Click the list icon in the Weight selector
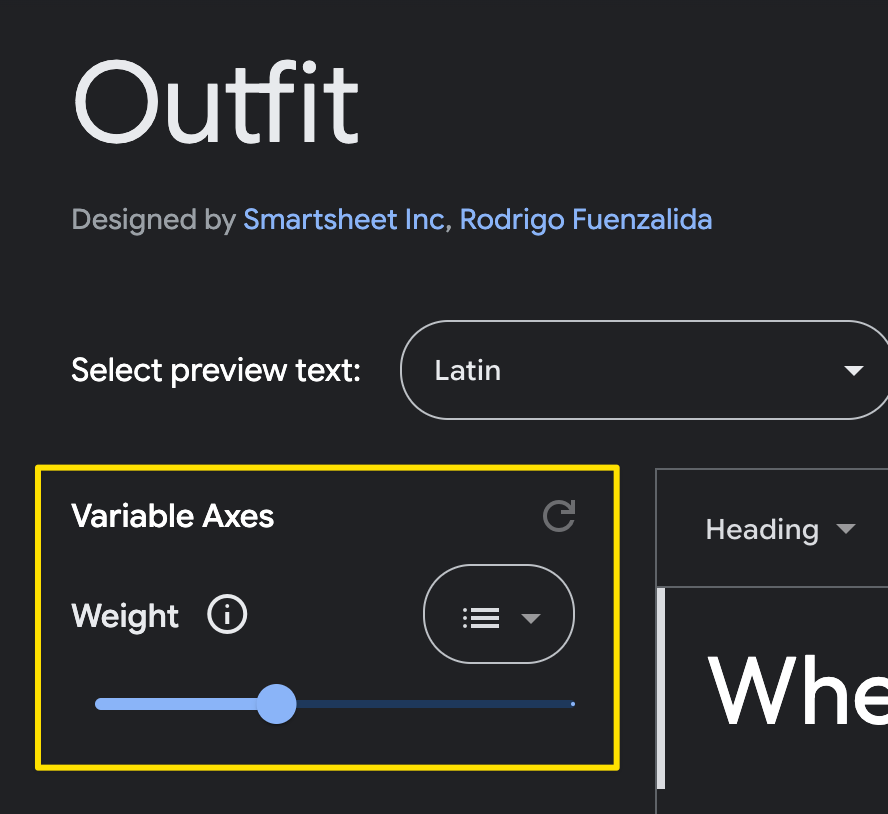 tap(481, 617)
